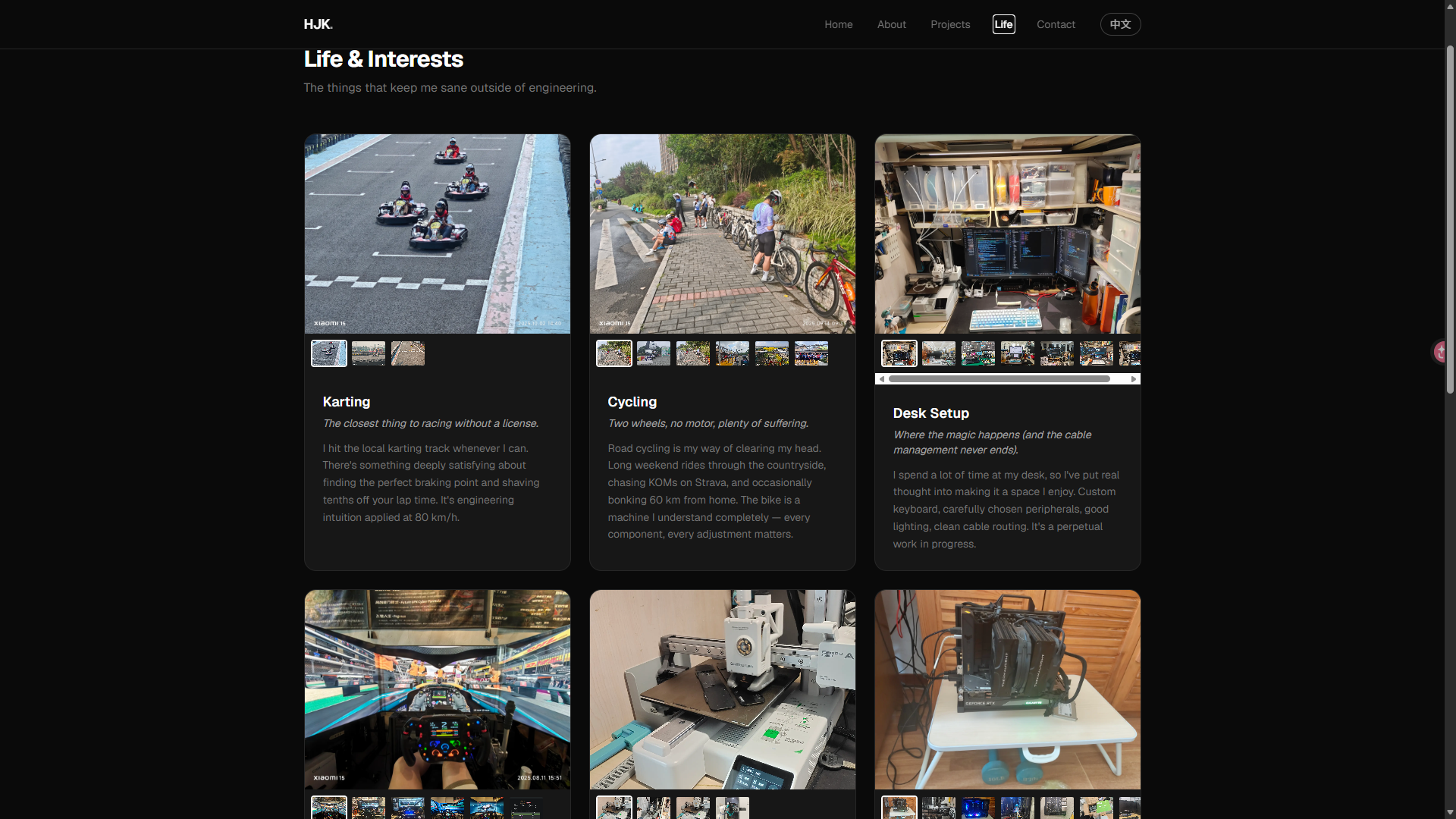The height and width of the screenshot is (819, 1456).
Task: Open the open-frame PC main photo
Action: coord(1008,689)
